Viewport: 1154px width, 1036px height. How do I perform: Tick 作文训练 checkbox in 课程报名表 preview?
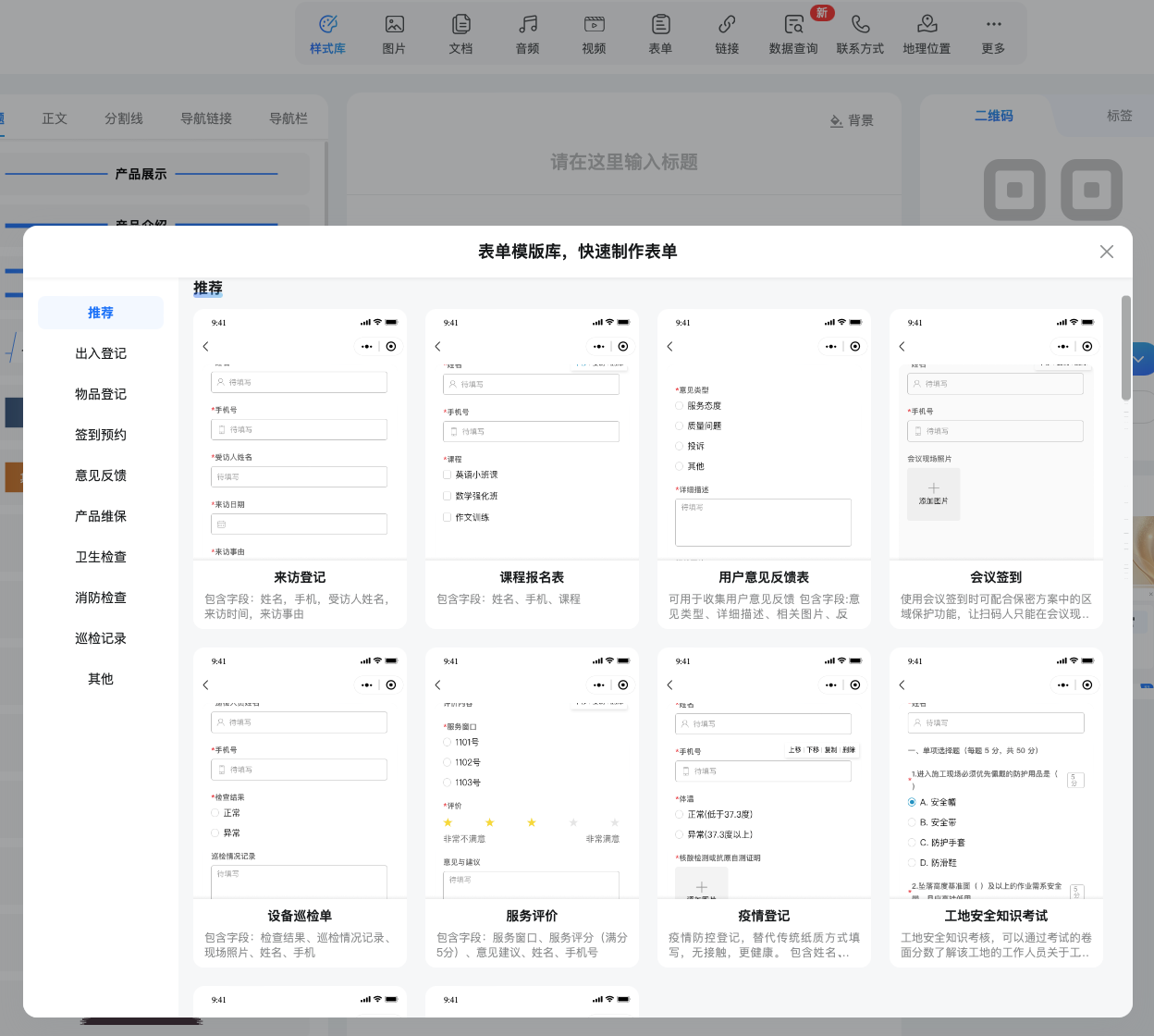(x=447, y=517)
